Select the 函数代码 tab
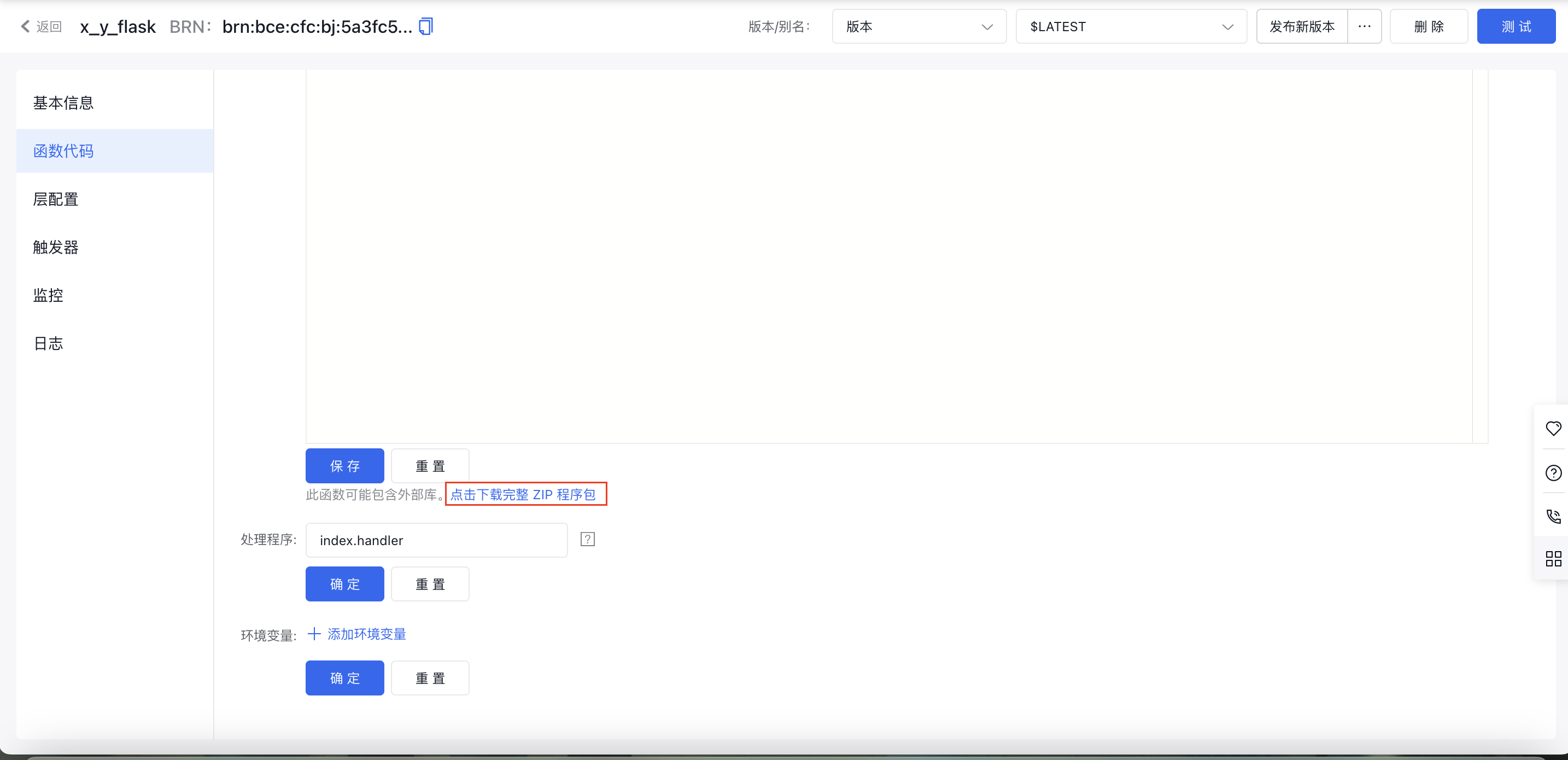This screenshot has width=1568, height=760. click(x=115, y=151)
